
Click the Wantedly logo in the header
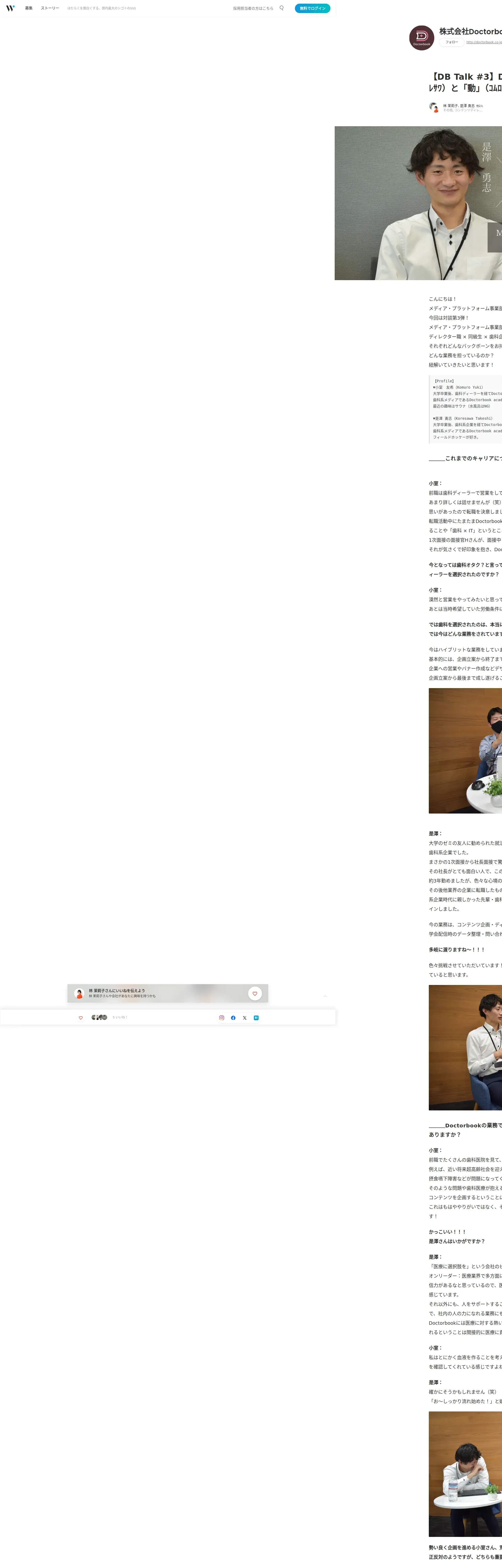coord(10,9)
